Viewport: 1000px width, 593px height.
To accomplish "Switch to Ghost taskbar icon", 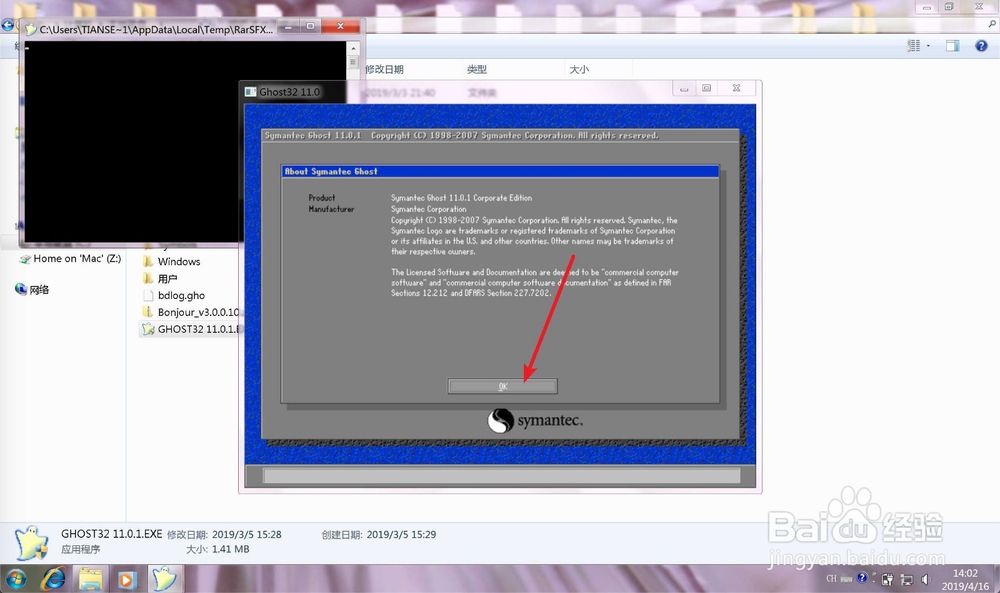I will [x=164, y=578].
